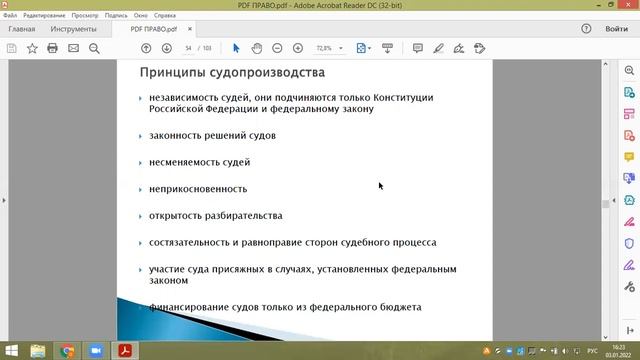The width and height of the screenshot is (640, 360).
Task: Go to the previous page with the up arrow
Action: coord(146,48)
